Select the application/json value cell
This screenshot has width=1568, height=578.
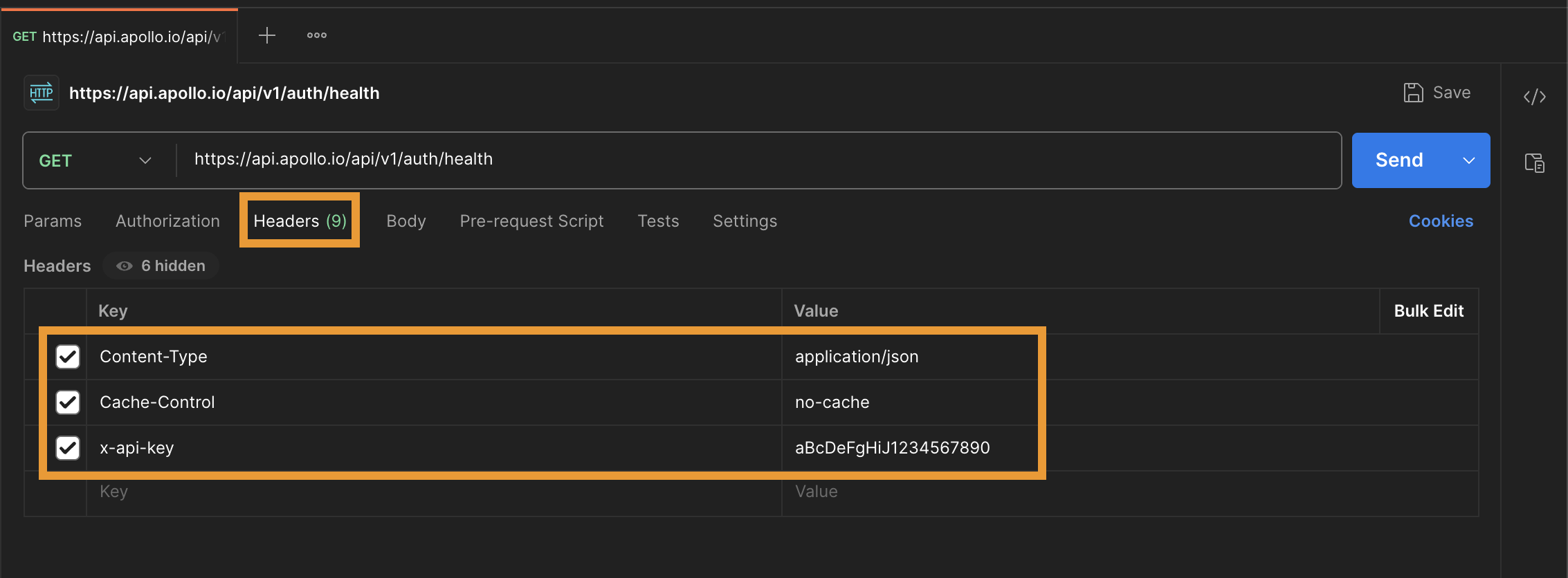pos(1130,357)
